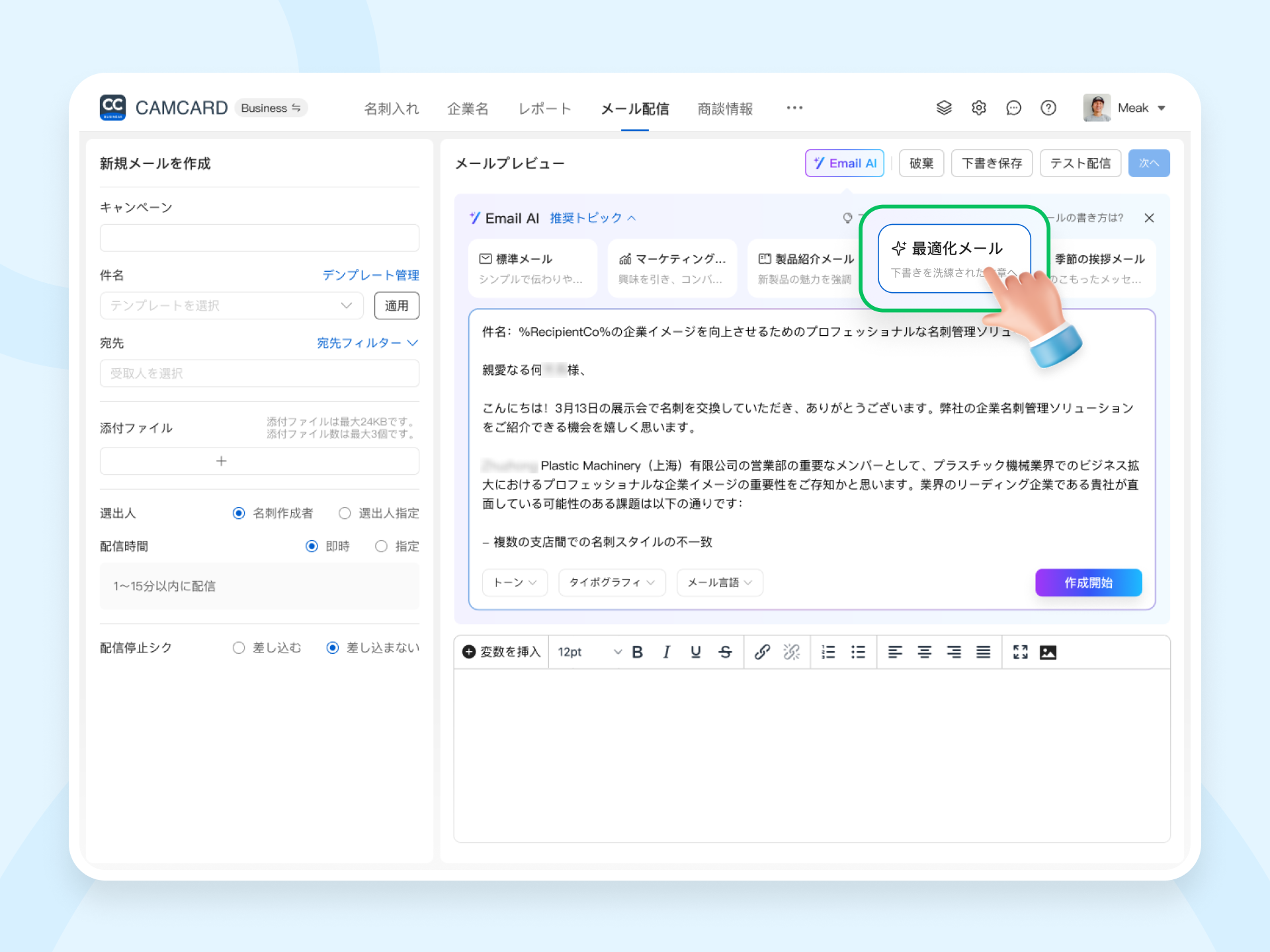Click the Bold formatting icon
This screenshot has height=952, width=1270.
637,652
